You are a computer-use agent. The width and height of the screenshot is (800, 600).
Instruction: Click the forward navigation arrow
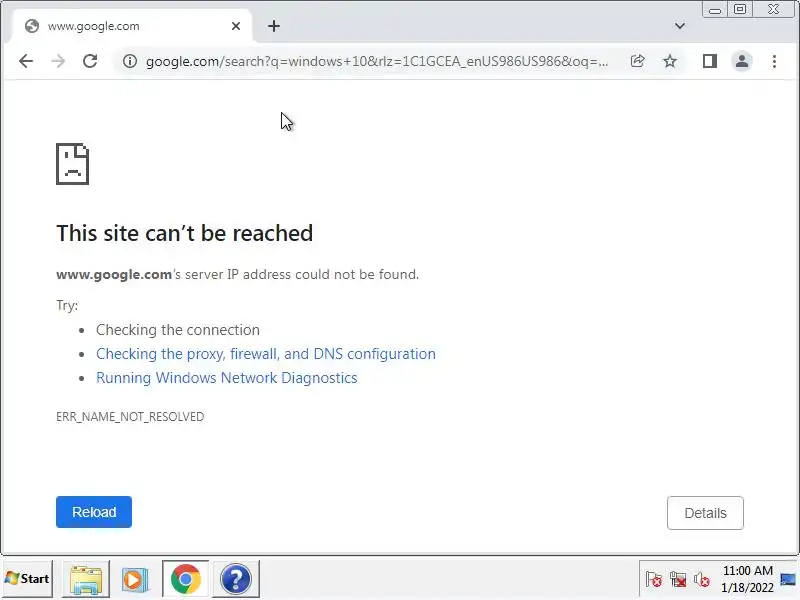[58, 61]
